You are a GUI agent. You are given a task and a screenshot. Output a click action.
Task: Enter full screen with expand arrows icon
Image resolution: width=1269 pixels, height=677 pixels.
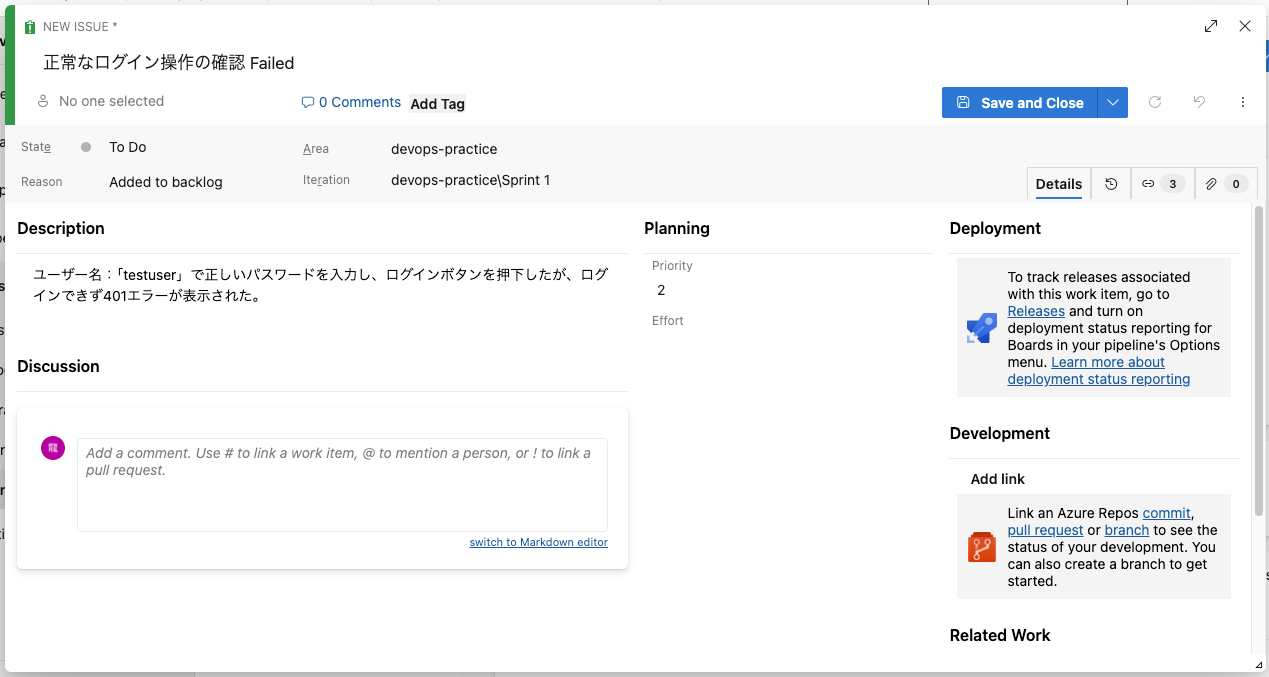tap(1211, 27)
